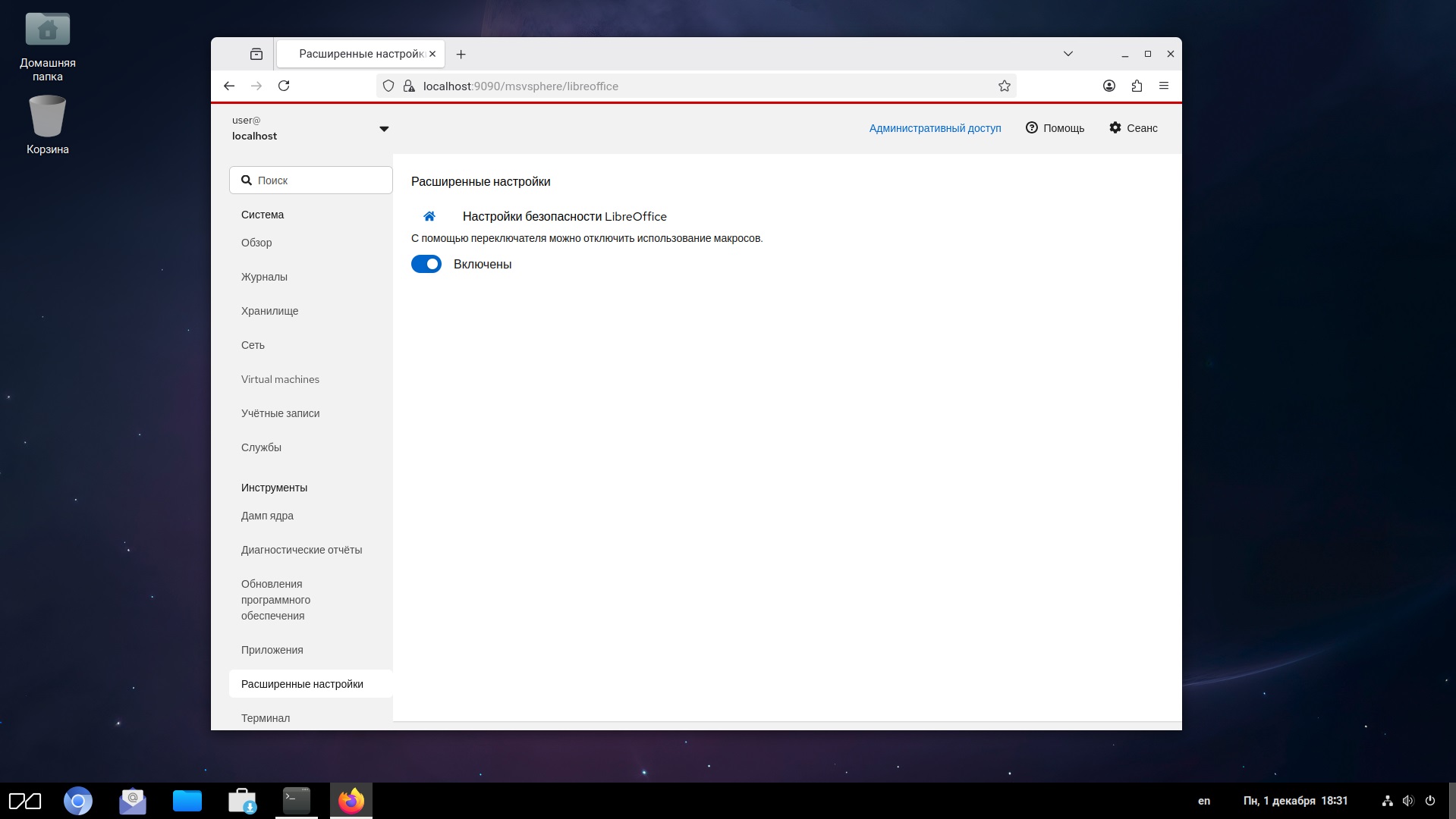1456x819 pixels.
Task: Click the speaker icon in the system tray
Action: click(1407, 801)
